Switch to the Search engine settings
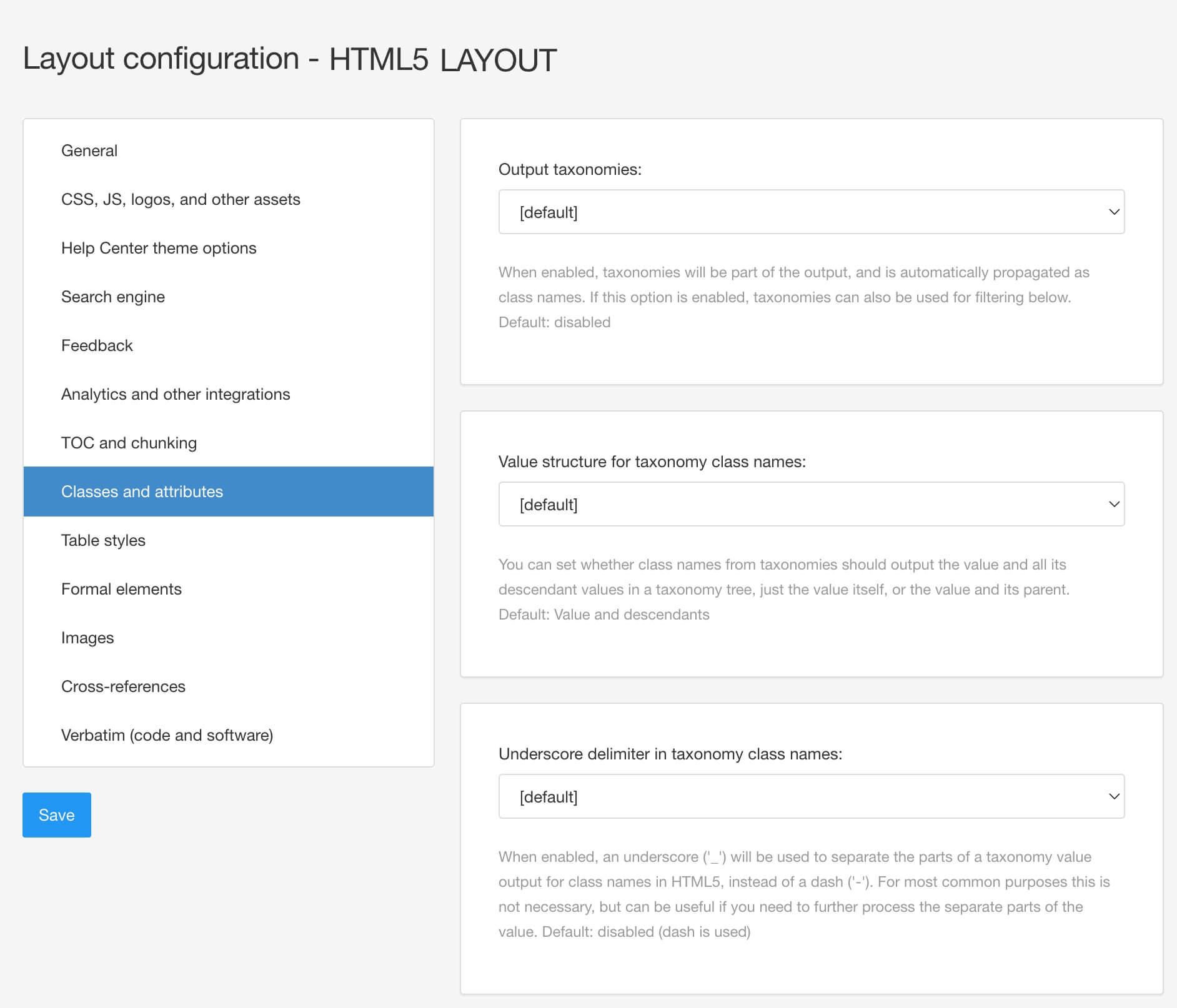The height and width of the screenshot is (1008, 1177). (x=113, y=297)
